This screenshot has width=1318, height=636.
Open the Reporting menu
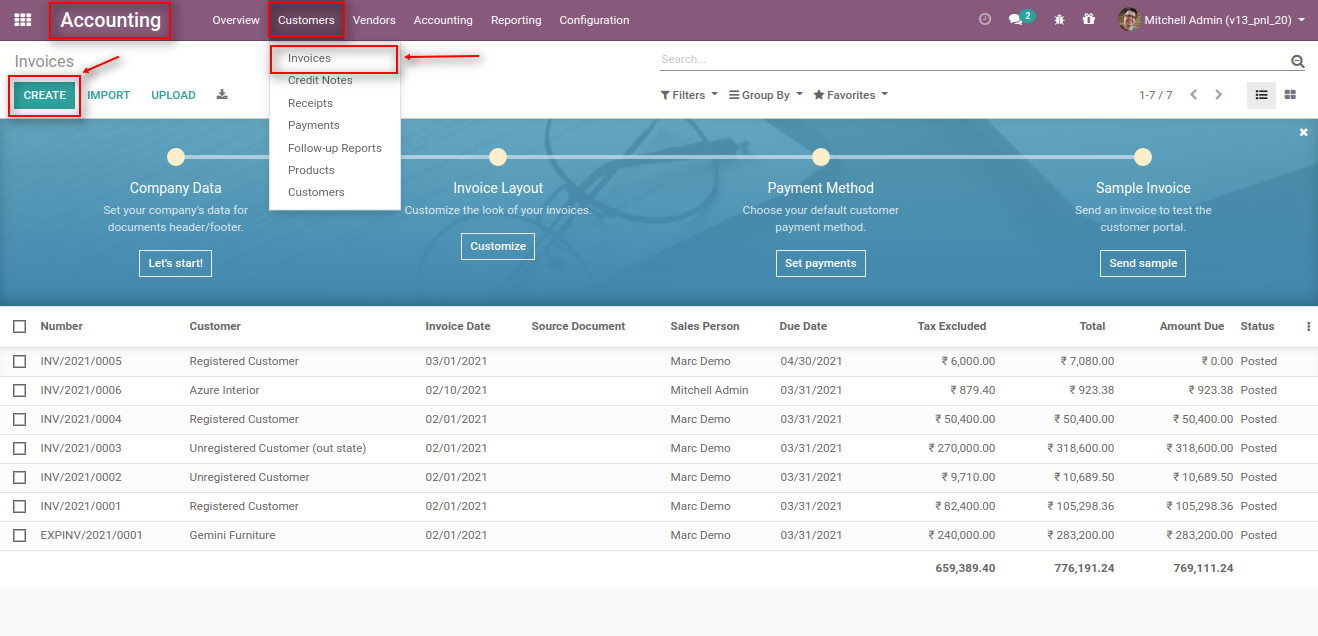[516, 19]
